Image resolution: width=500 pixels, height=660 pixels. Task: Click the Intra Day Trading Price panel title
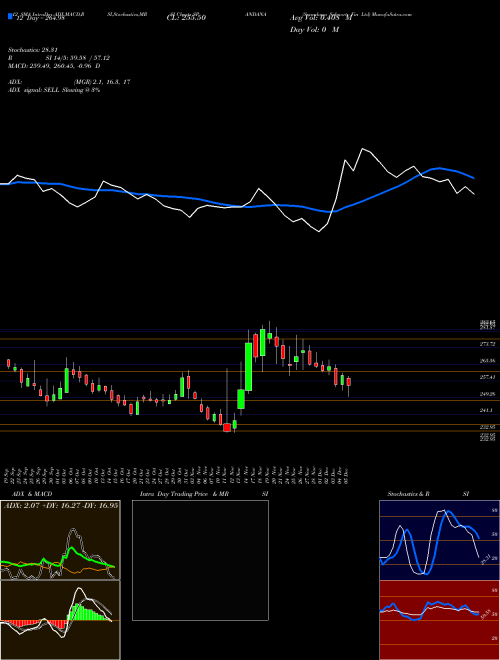pos(204,494)
